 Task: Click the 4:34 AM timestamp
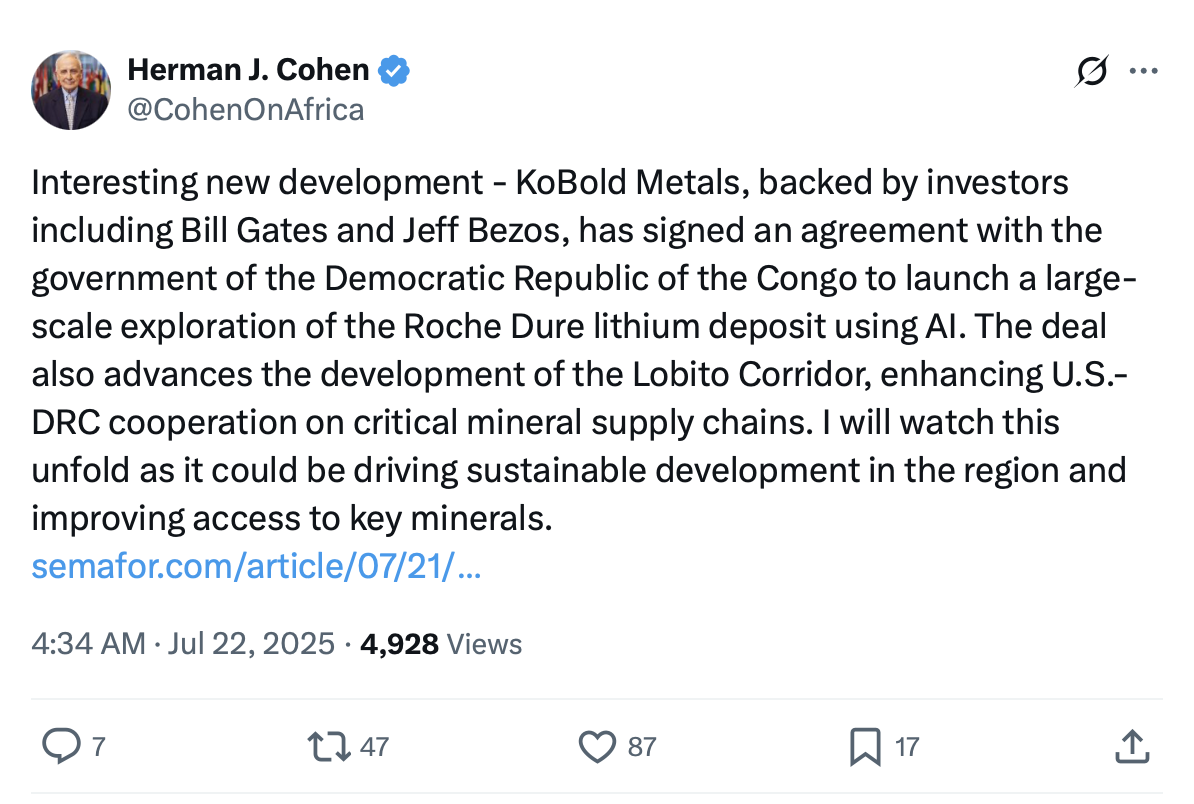pos(89,643)
